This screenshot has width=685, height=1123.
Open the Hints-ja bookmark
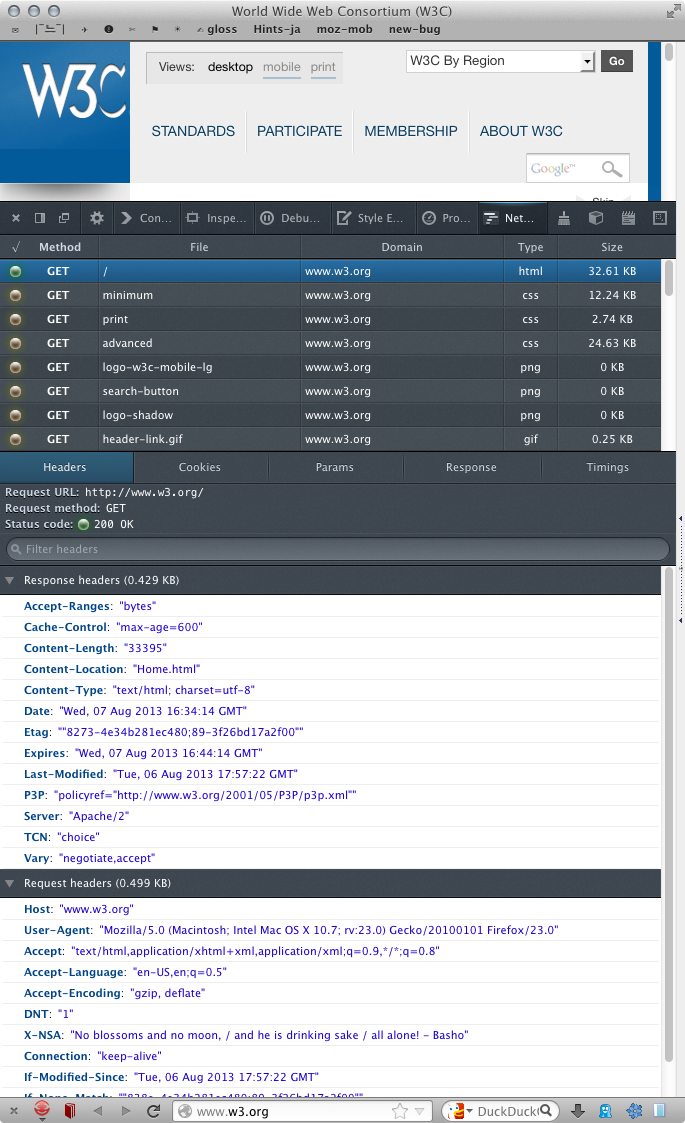[277, 29]
